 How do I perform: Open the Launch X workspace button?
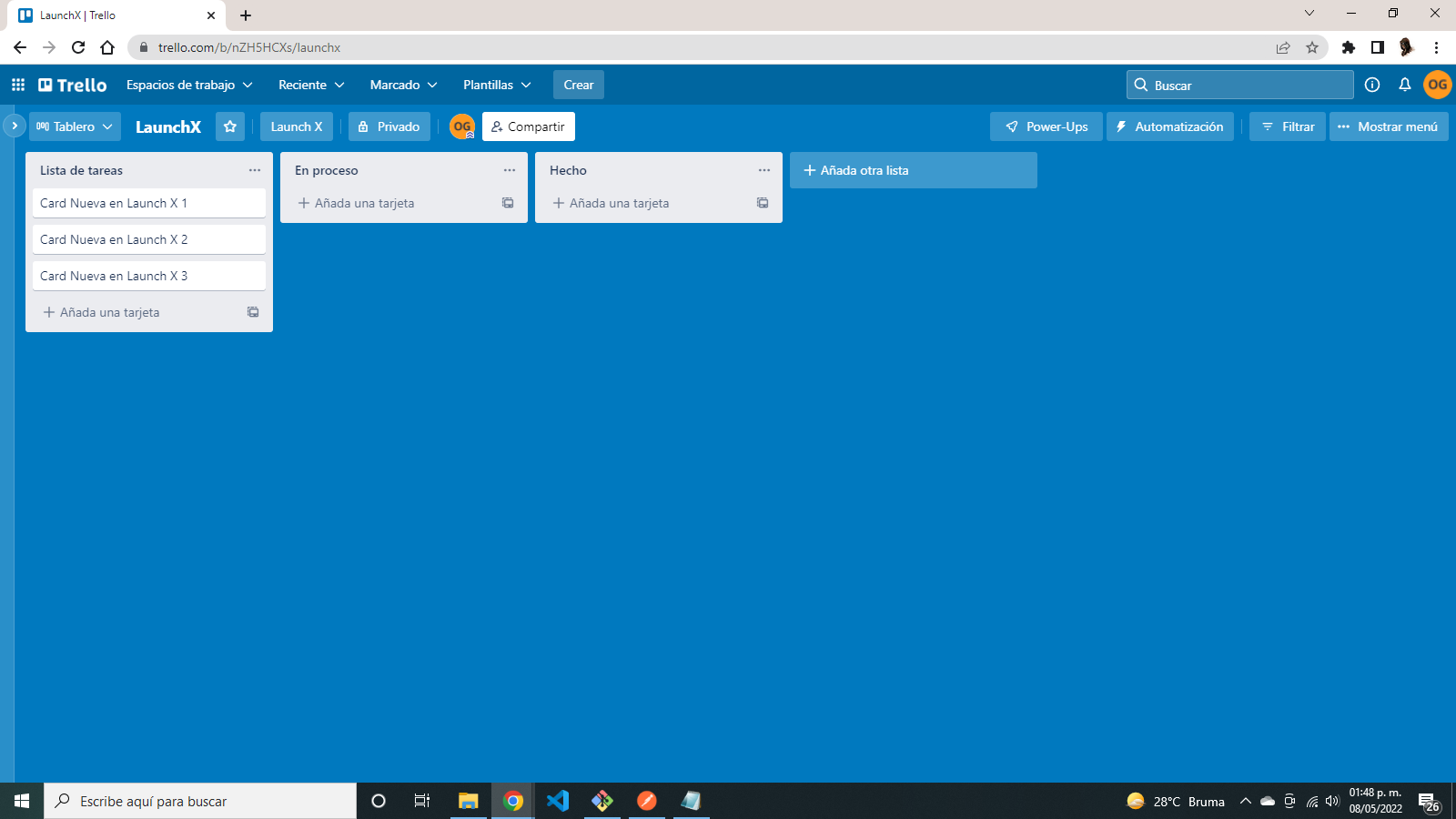297,126
